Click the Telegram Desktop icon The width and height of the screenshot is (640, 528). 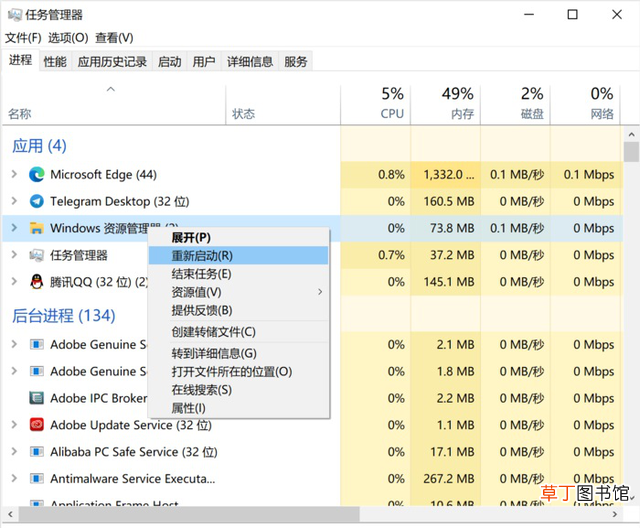point(37,201)
